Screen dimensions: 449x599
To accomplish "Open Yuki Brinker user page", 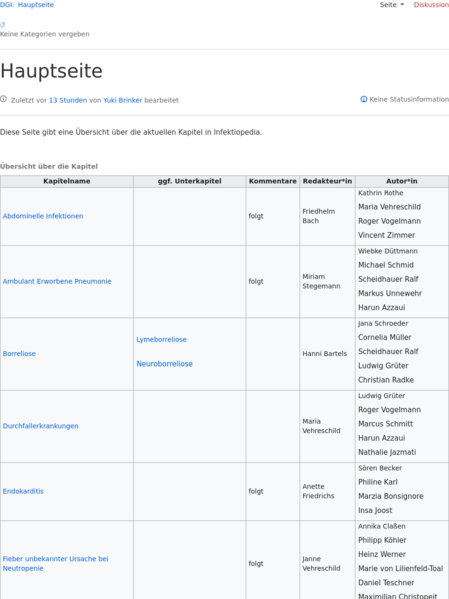I will pos(123,100).
